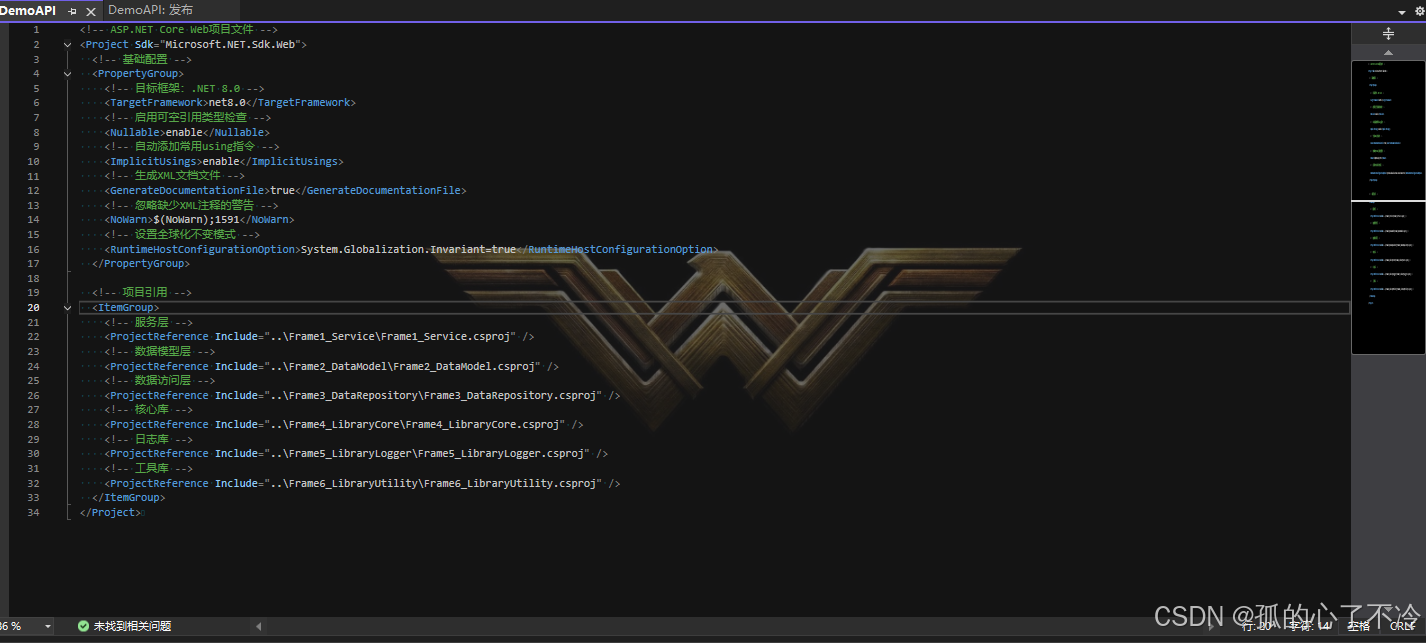Click the green no-issues check icon
The height and width of the screenshot is (643, 1426).
84,626
